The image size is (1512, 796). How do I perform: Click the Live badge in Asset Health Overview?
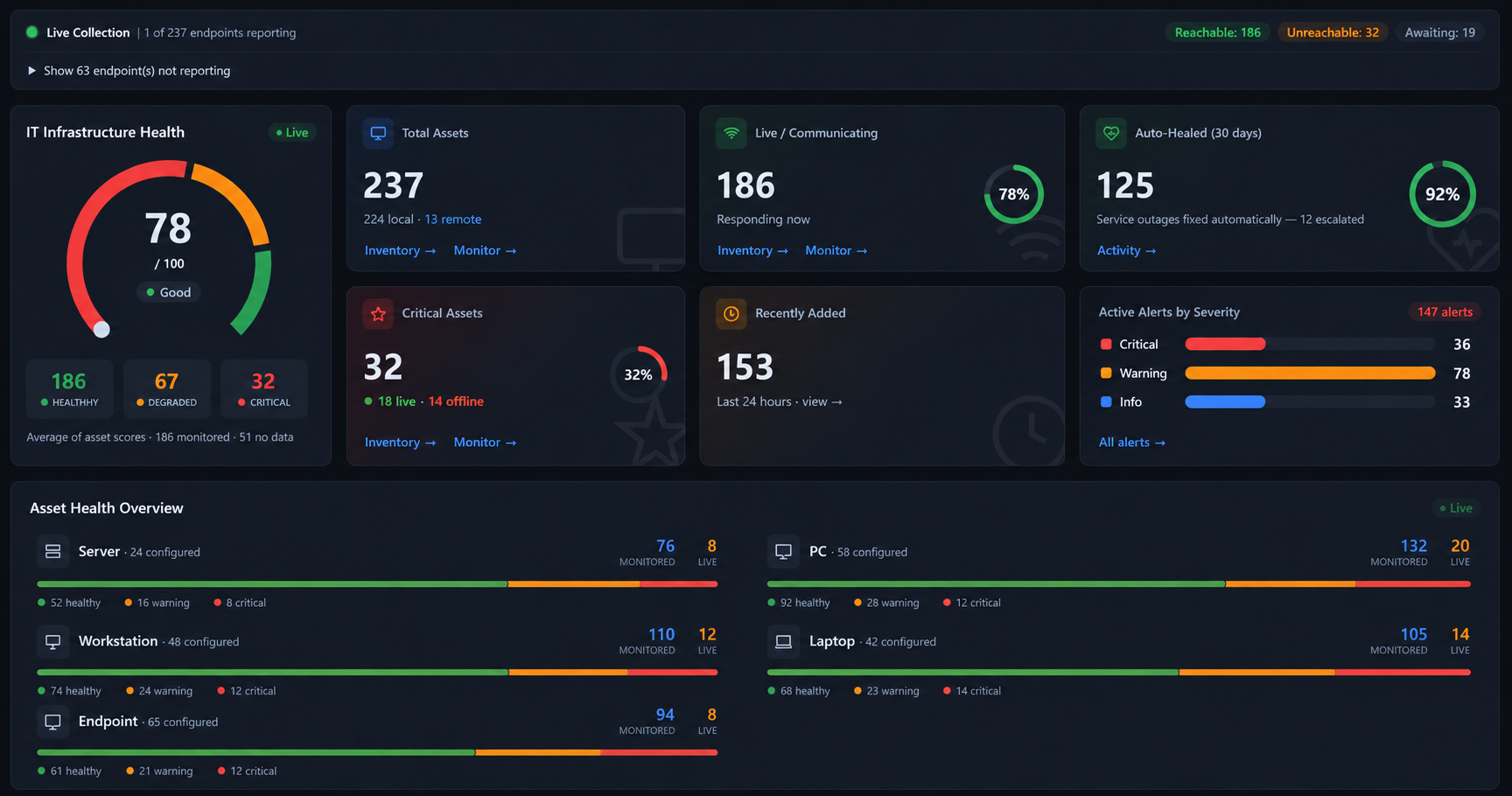[x=1456, y=508]
